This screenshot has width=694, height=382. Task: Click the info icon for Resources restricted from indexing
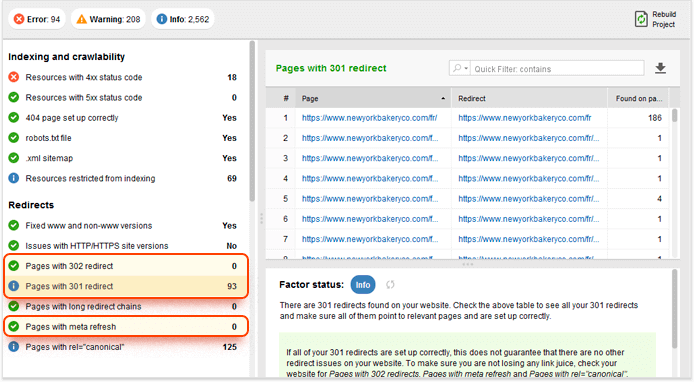pyautogui.click(x=14, y=178)
